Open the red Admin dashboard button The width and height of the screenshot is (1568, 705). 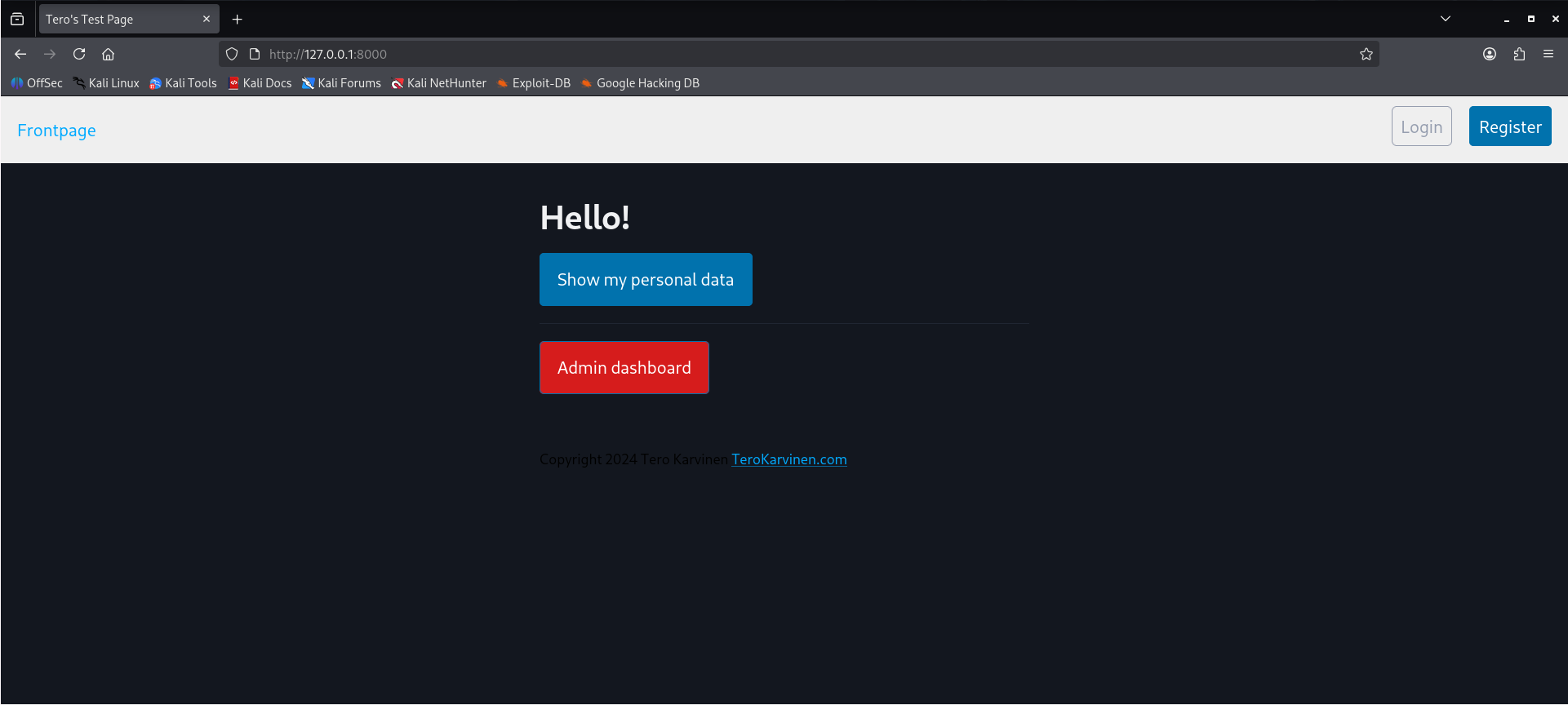pos(624,367)
